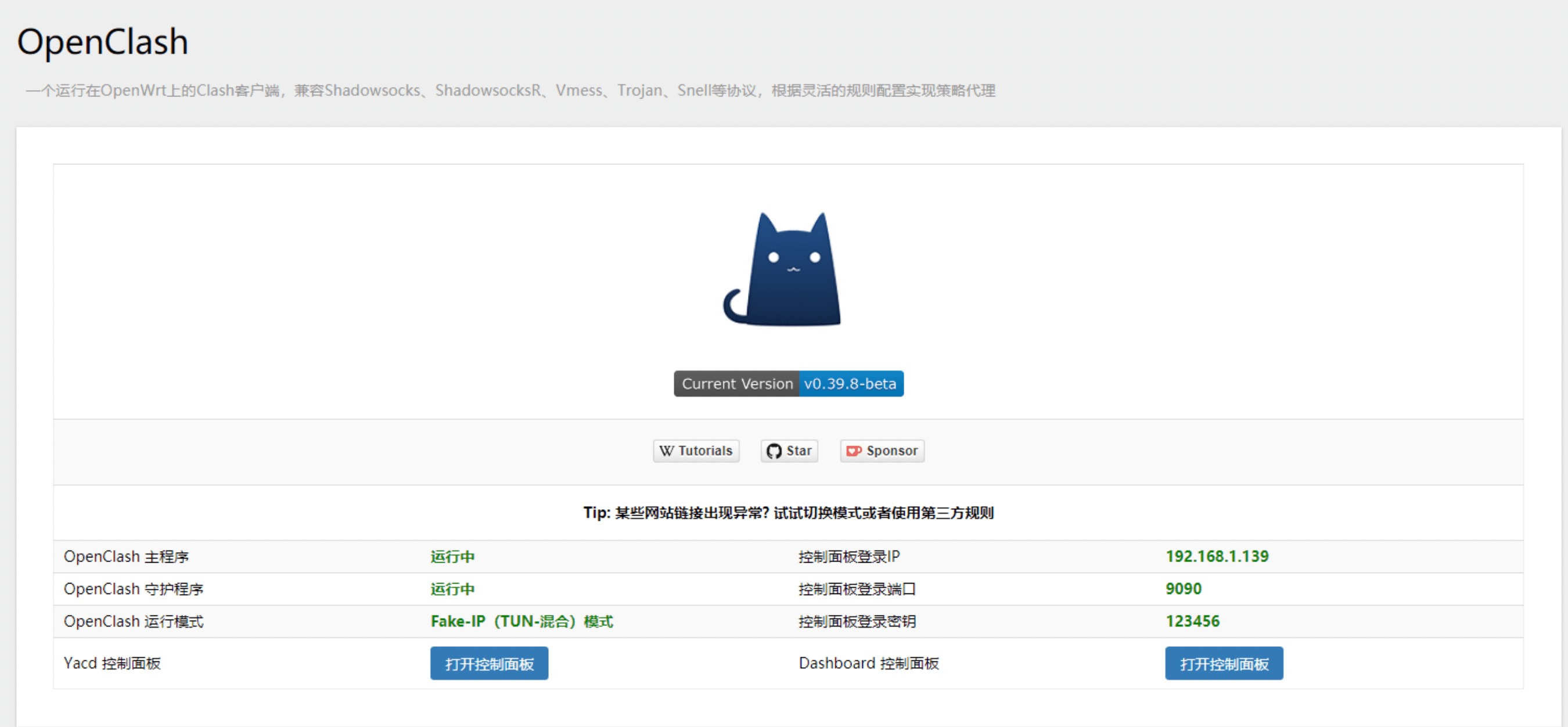Click the OpenClash page heading
The width and height of the screenshot is (1568, 727).
coord(102,42)
